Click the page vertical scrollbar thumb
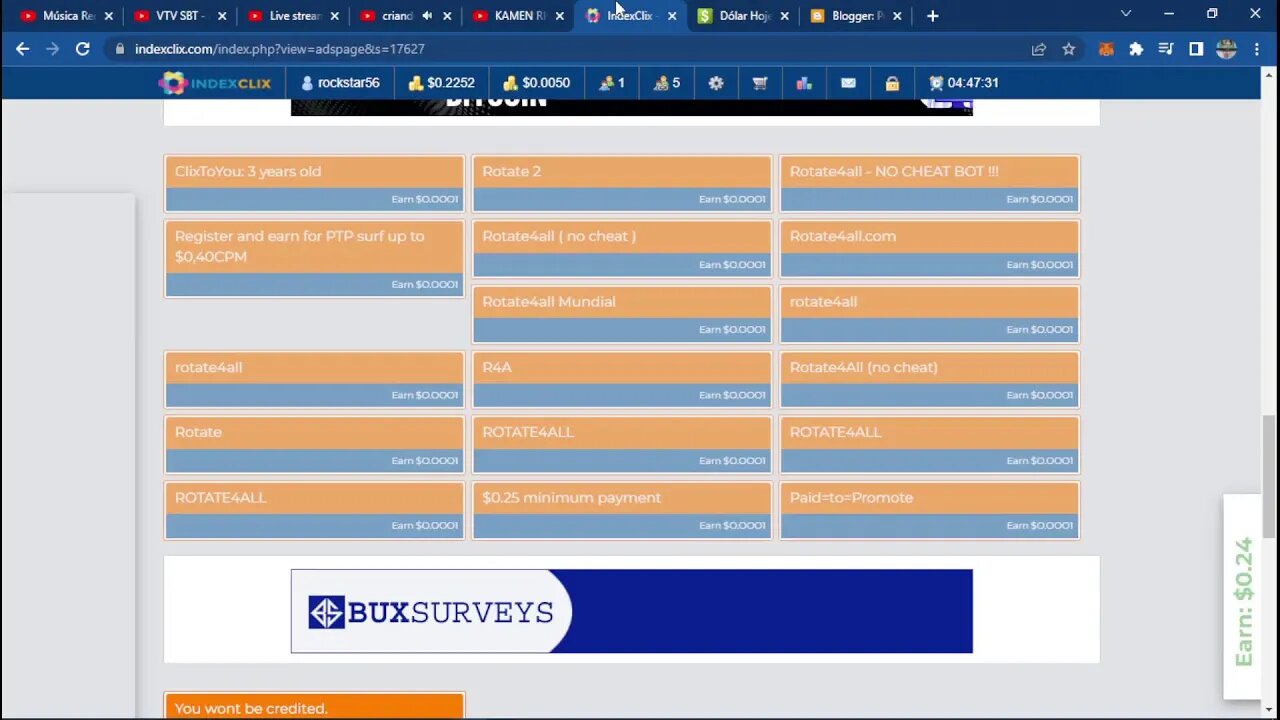The width and height of the screenshot is (1280, 720). coord(1270,477)
